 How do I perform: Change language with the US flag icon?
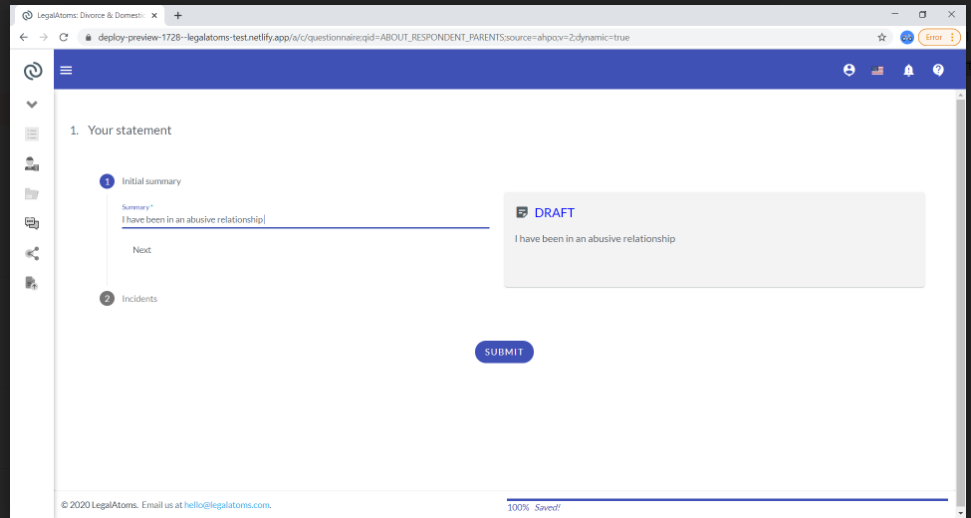(877, 71)
